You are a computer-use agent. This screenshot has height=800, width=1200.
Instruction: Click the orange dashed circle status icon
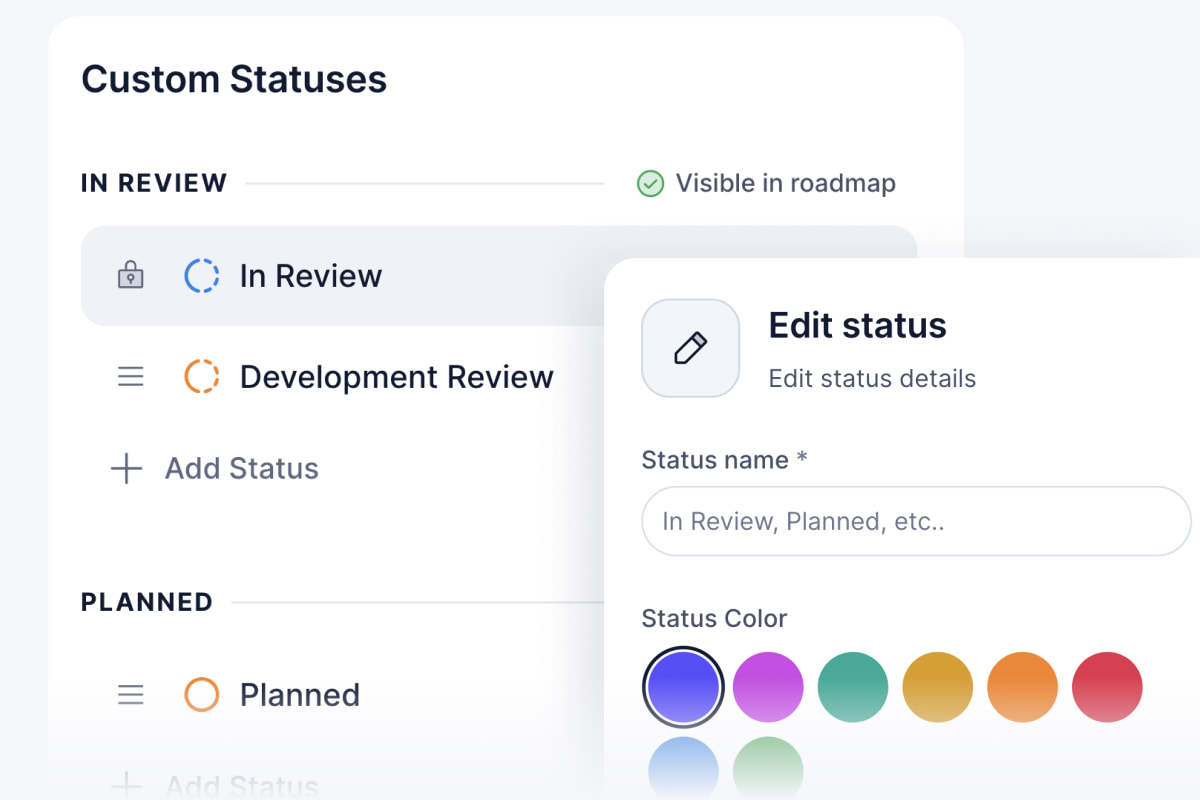tap(202, 377)
